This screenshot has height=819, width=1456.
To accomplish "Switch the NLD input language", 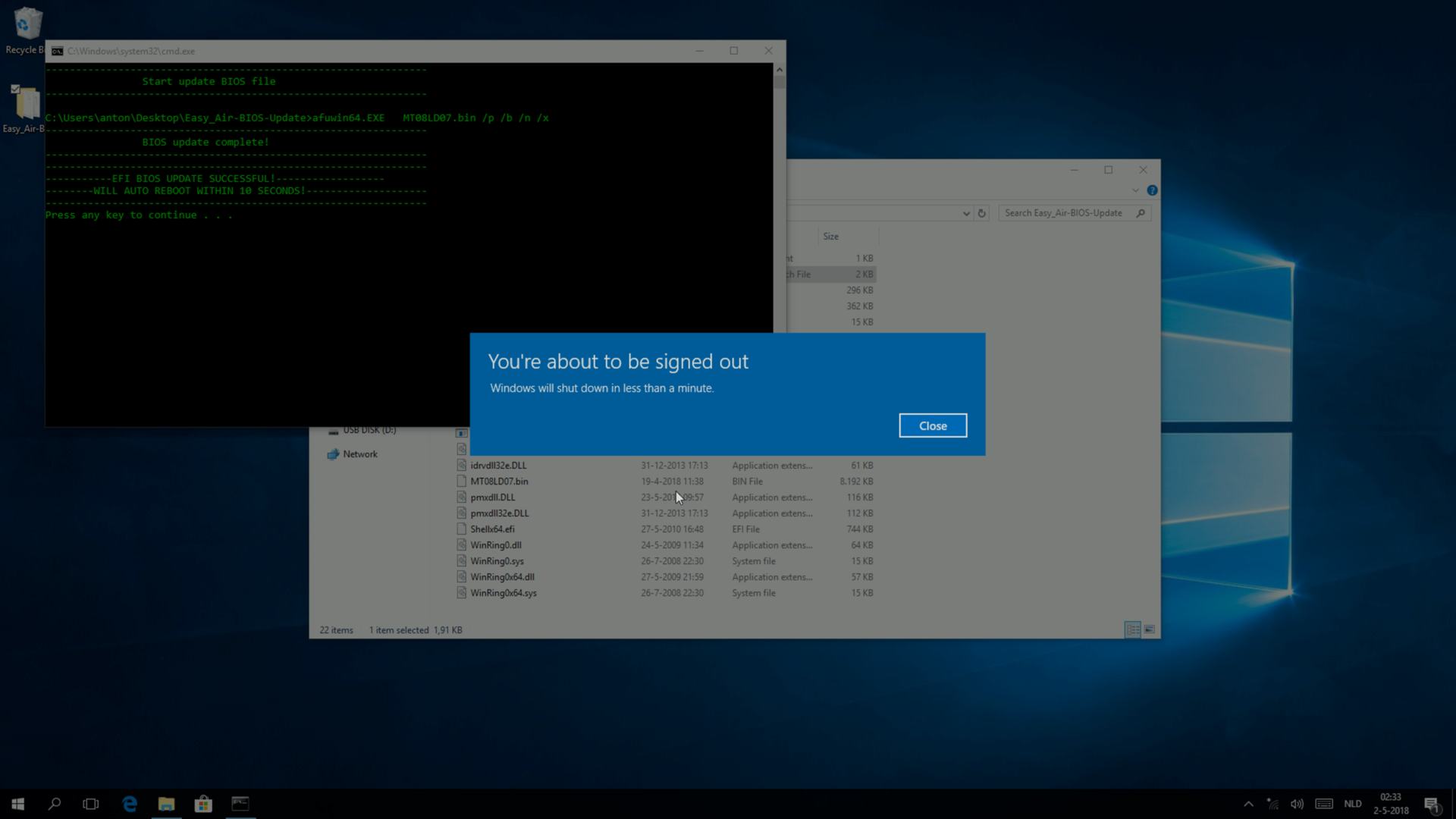I will (x=1353, y=804).
